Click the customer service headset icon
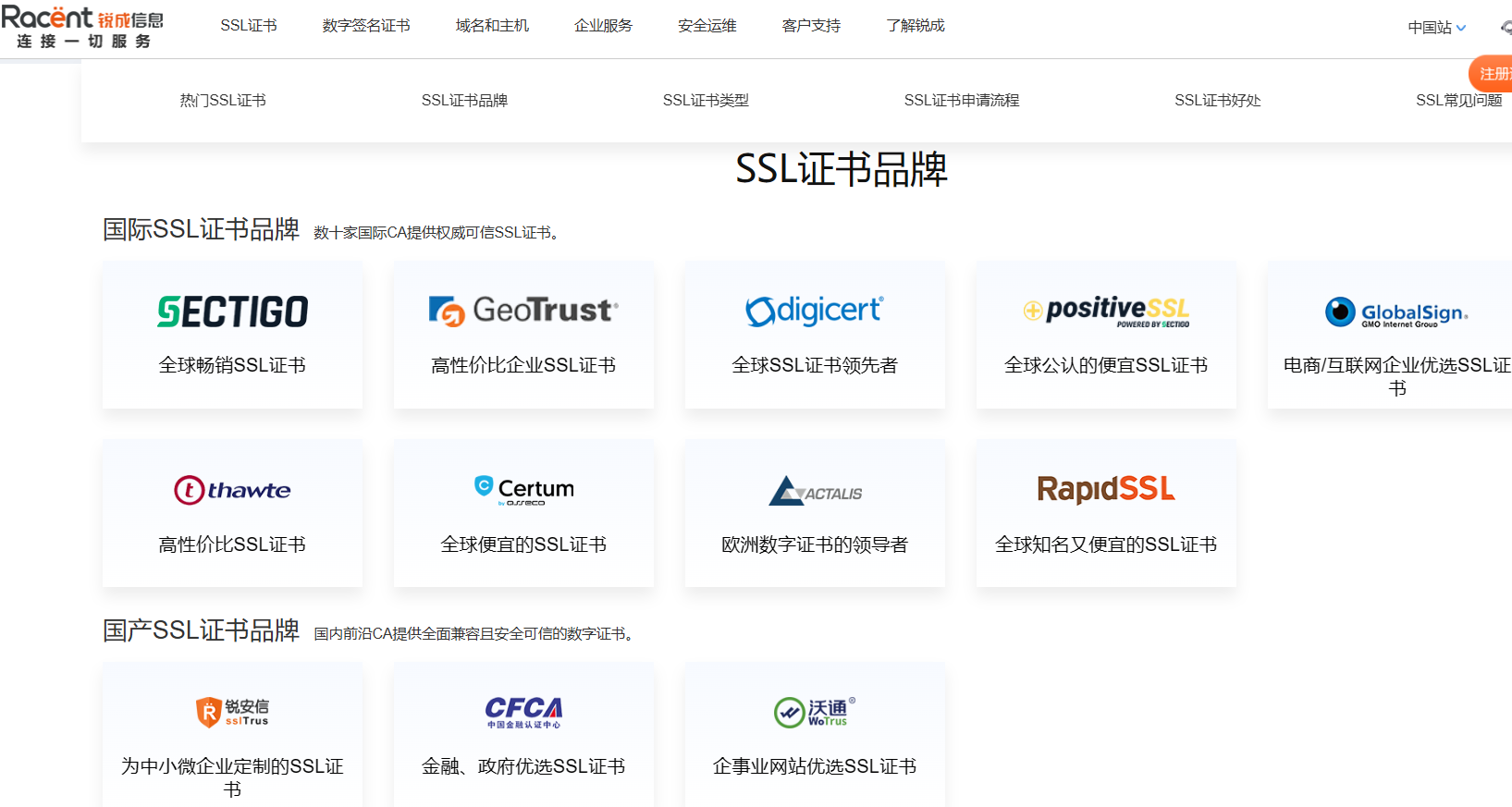Screen dimensions: 1512x807 tap(1506, 28)
